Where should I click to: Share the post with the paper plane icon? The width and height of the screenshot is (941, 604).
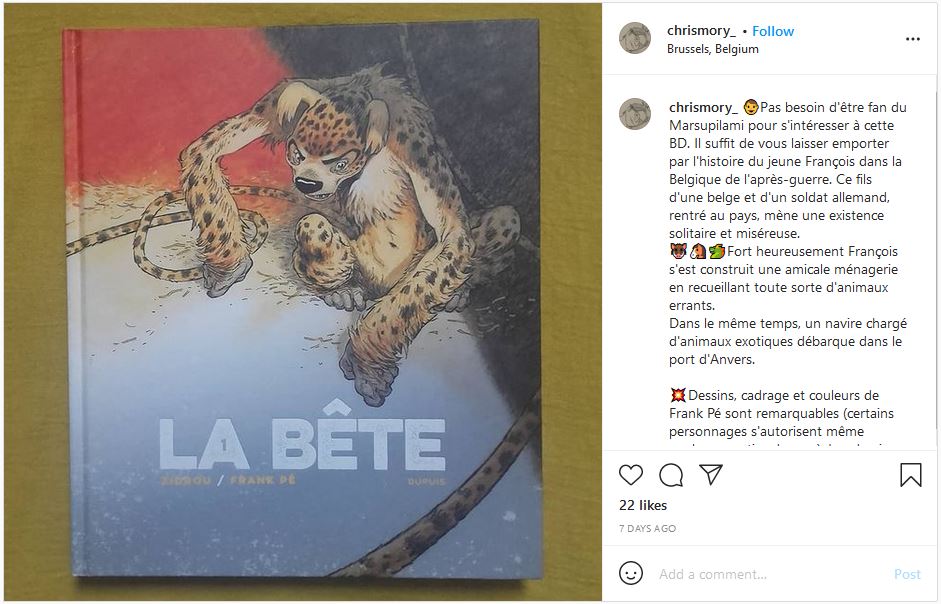point(711,474)
